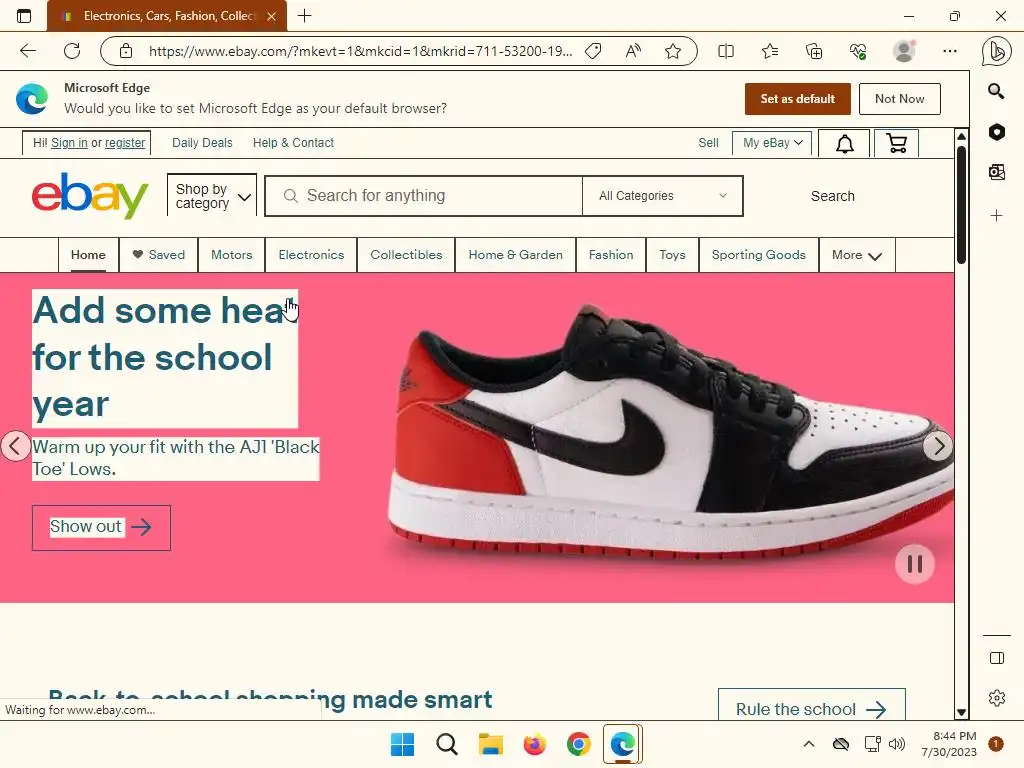This screenshot has width=1024, height=768.
Task: Add this page to favorites star
Action: (x=673, y=51)
